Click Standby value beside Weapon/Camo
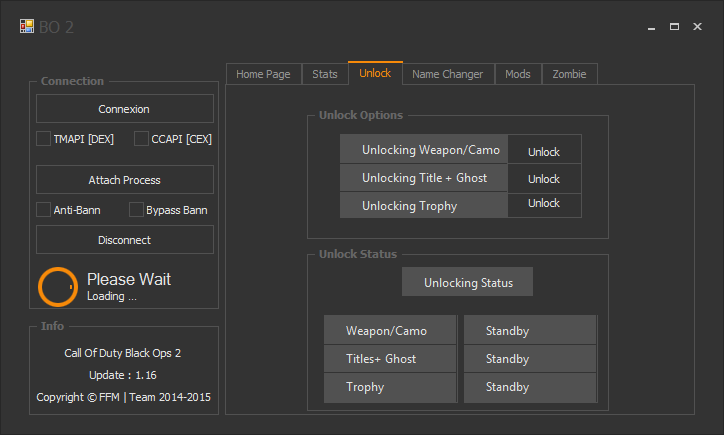 [x=530, y=330]
